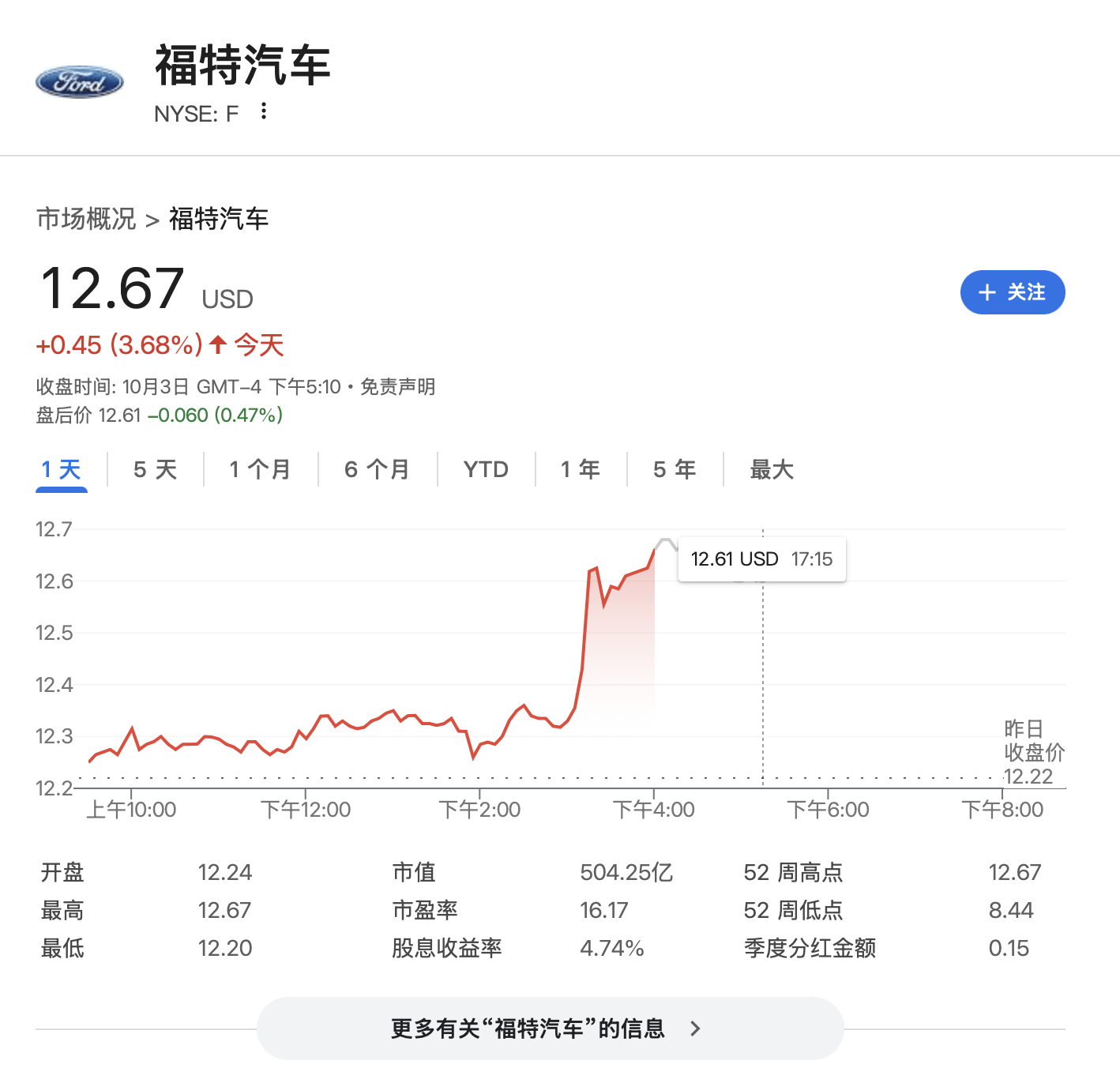Select the 最大 range tab
Image resolution: width=1120 pixels, height=1068 pixels.
(x=771, y=470)
